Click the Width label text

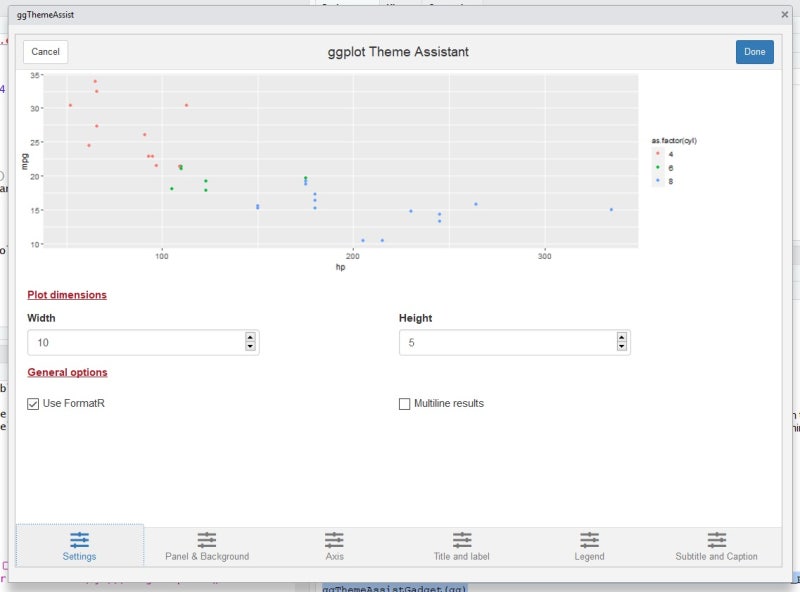coord(41,318)
